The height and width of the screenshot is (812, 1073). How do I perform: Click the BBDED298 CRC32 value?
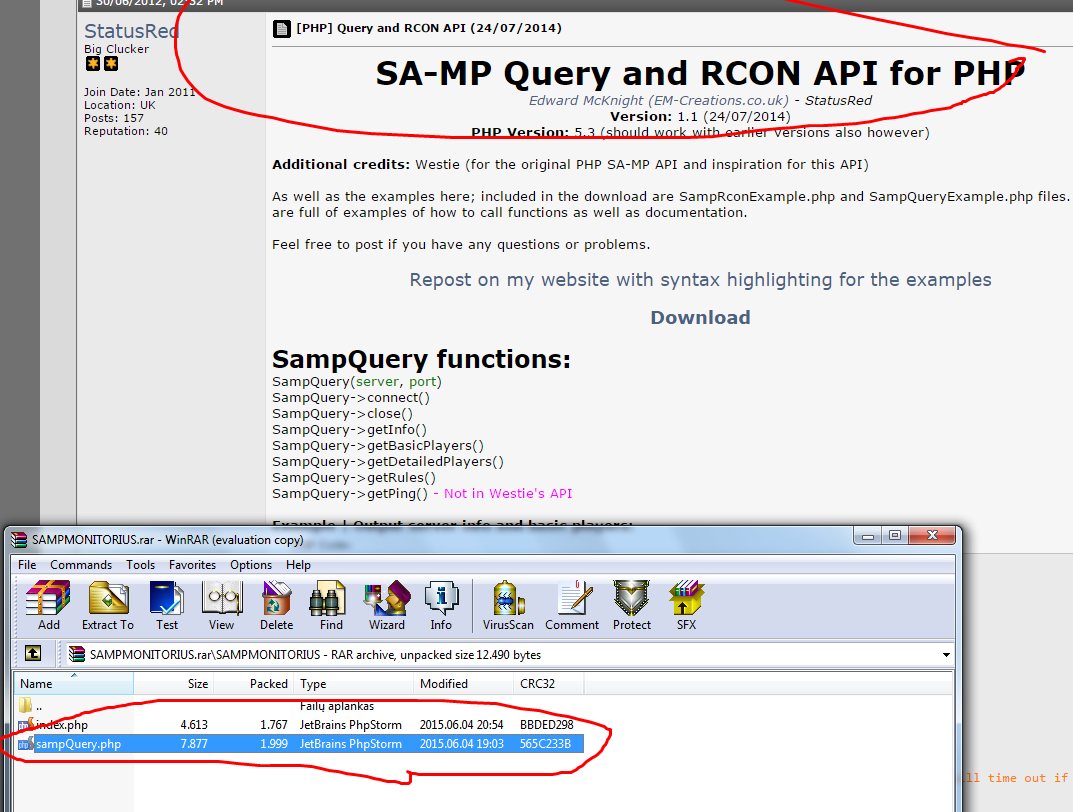click(x=546, y=724)
